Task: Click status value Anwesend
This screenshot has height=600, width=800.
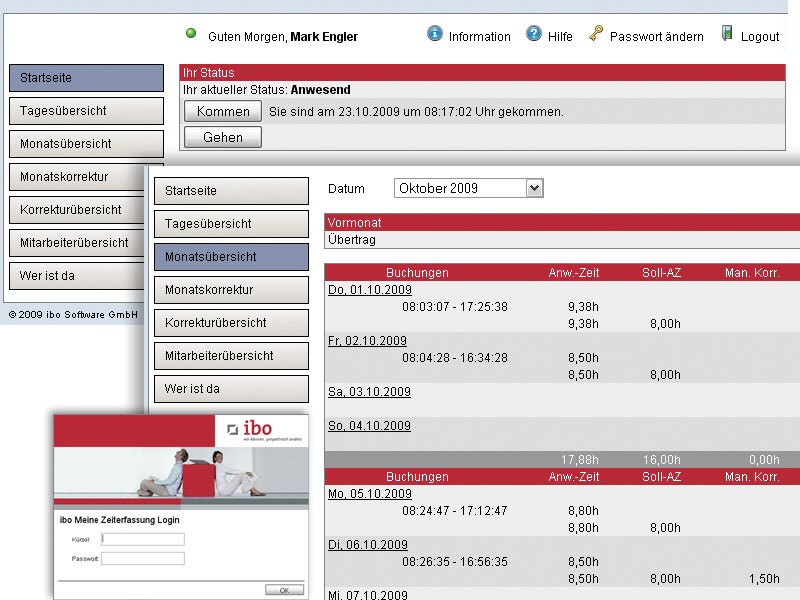Action: click(320, 90)
